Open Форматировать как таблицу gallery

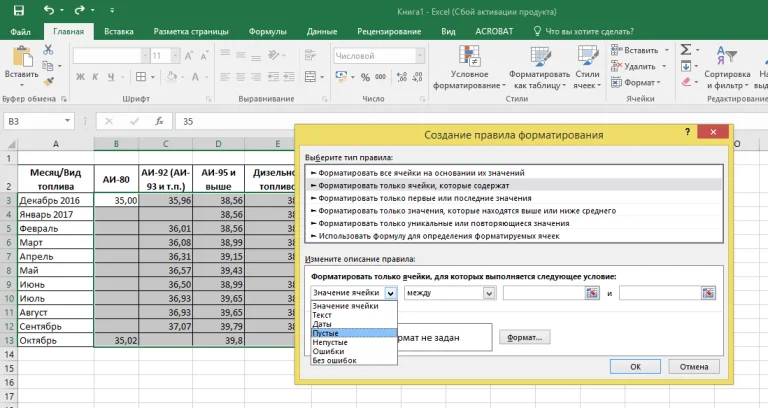539,68
